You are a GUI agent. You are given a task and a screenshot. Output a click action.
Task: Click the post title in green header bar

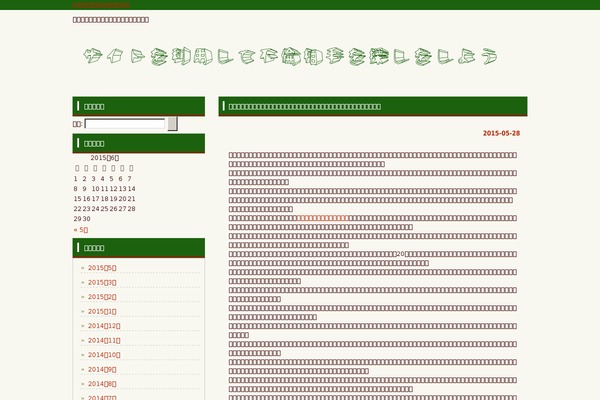pos(305,106)
